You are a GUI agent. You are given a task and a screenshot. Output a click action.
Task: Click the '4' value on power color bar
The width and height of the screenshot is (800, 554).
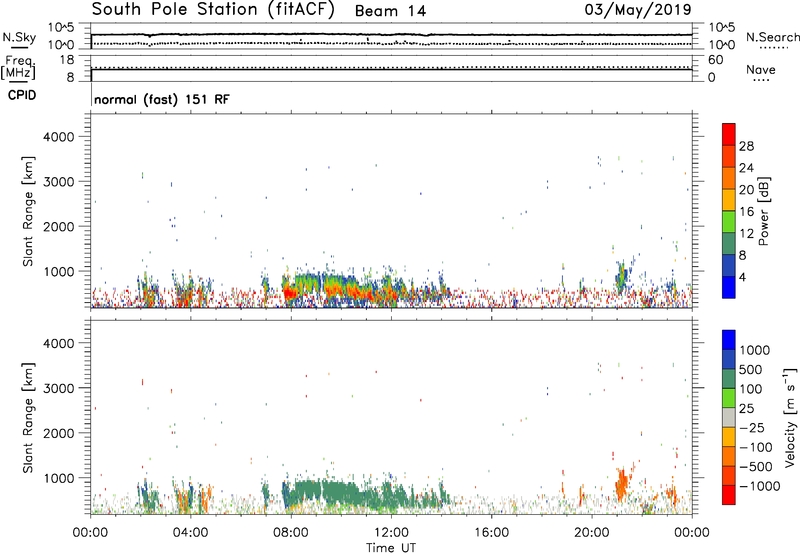point(743,278)
